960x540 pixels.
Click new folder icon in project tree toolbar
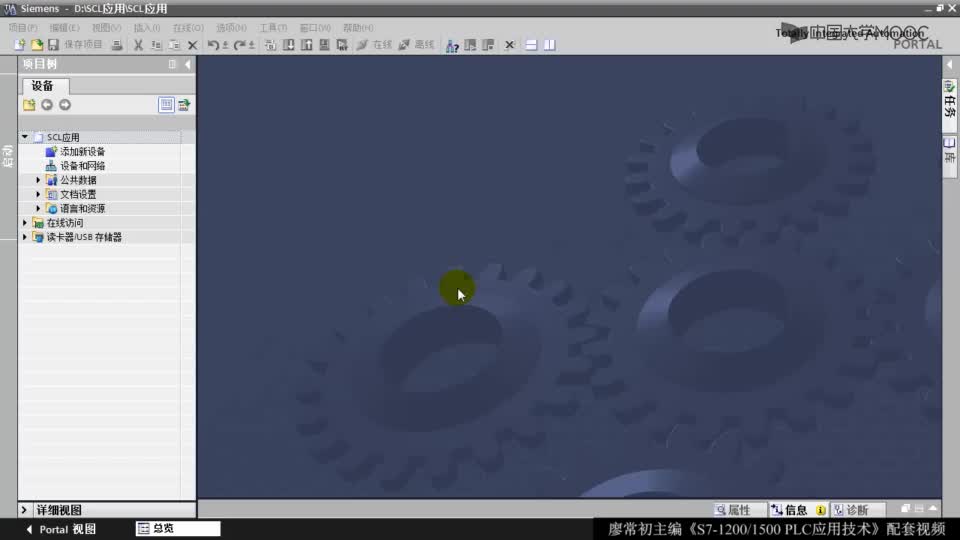[29, 105]
